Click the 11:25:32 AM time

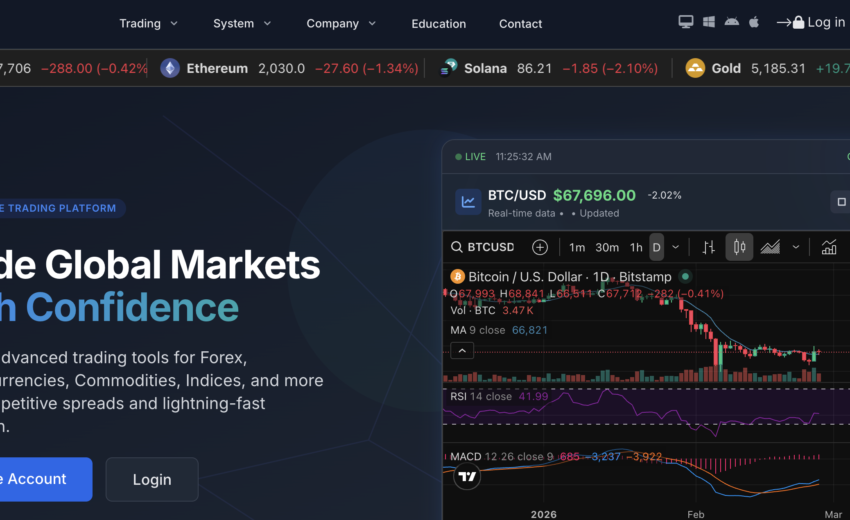[x=524, y=157]
